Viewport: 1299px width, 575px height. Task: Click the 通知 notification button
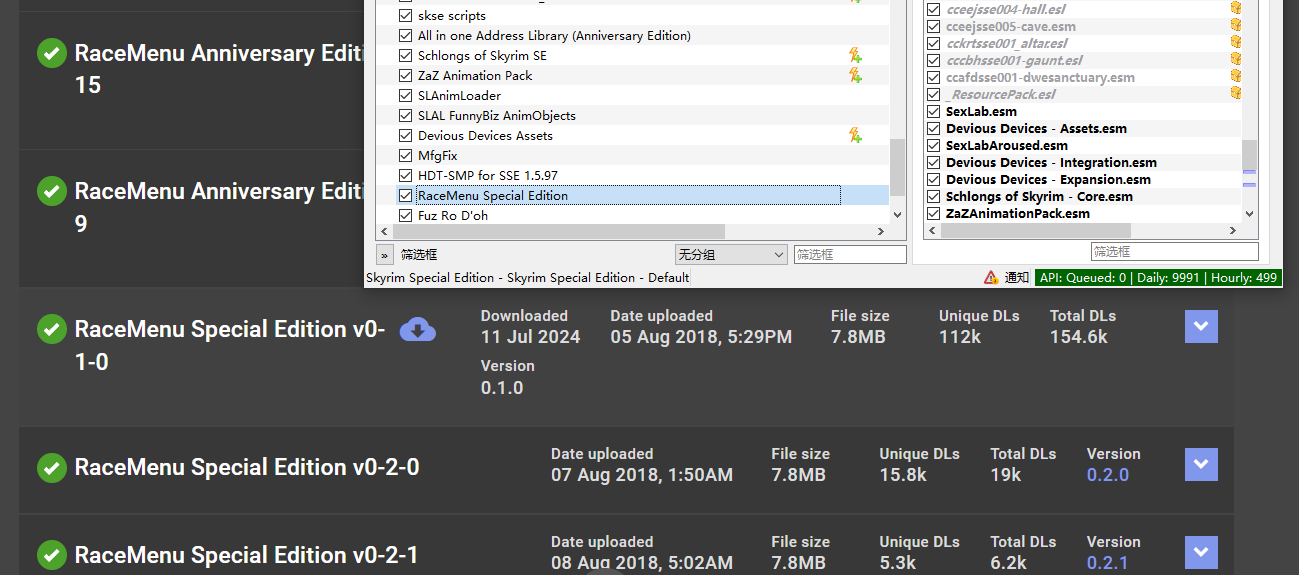point(1017,278)
